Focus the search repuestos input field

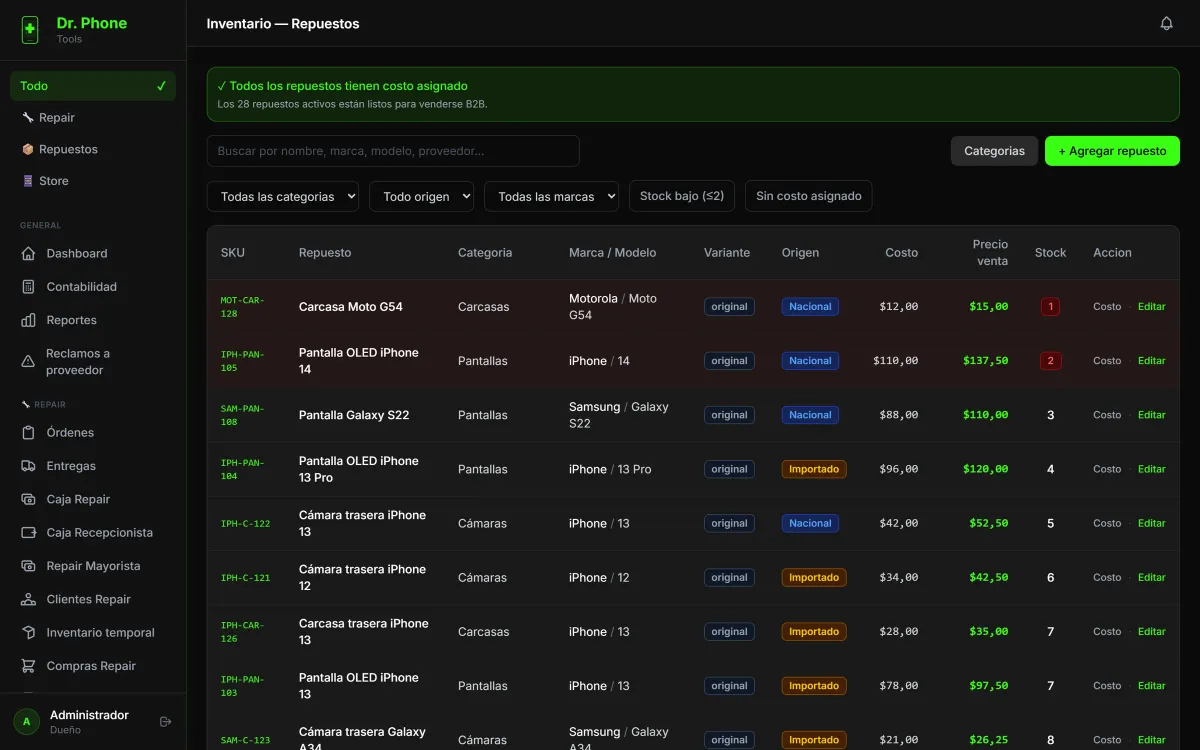tap(393, 151)
